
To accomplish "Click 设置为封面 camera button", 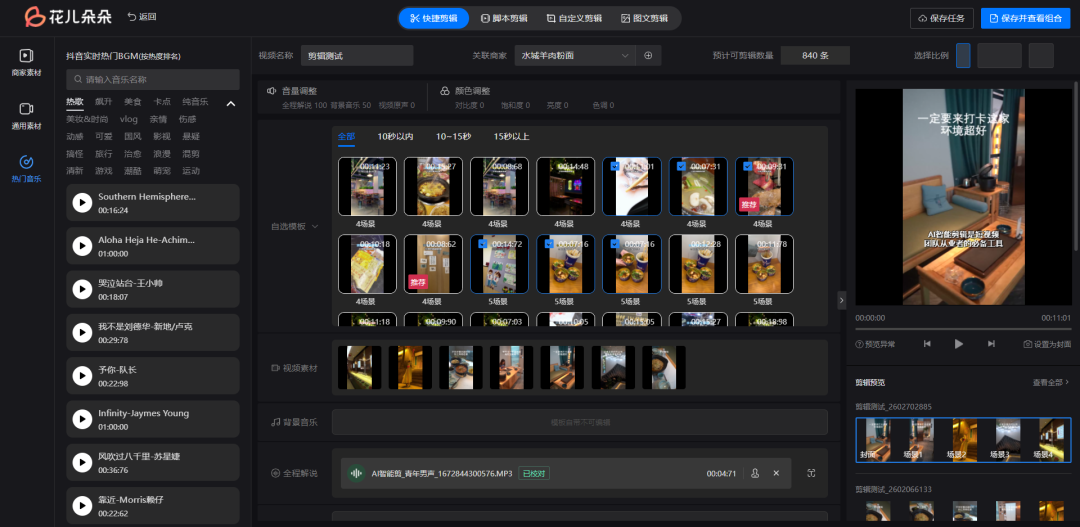I will tap(1047, 344).
